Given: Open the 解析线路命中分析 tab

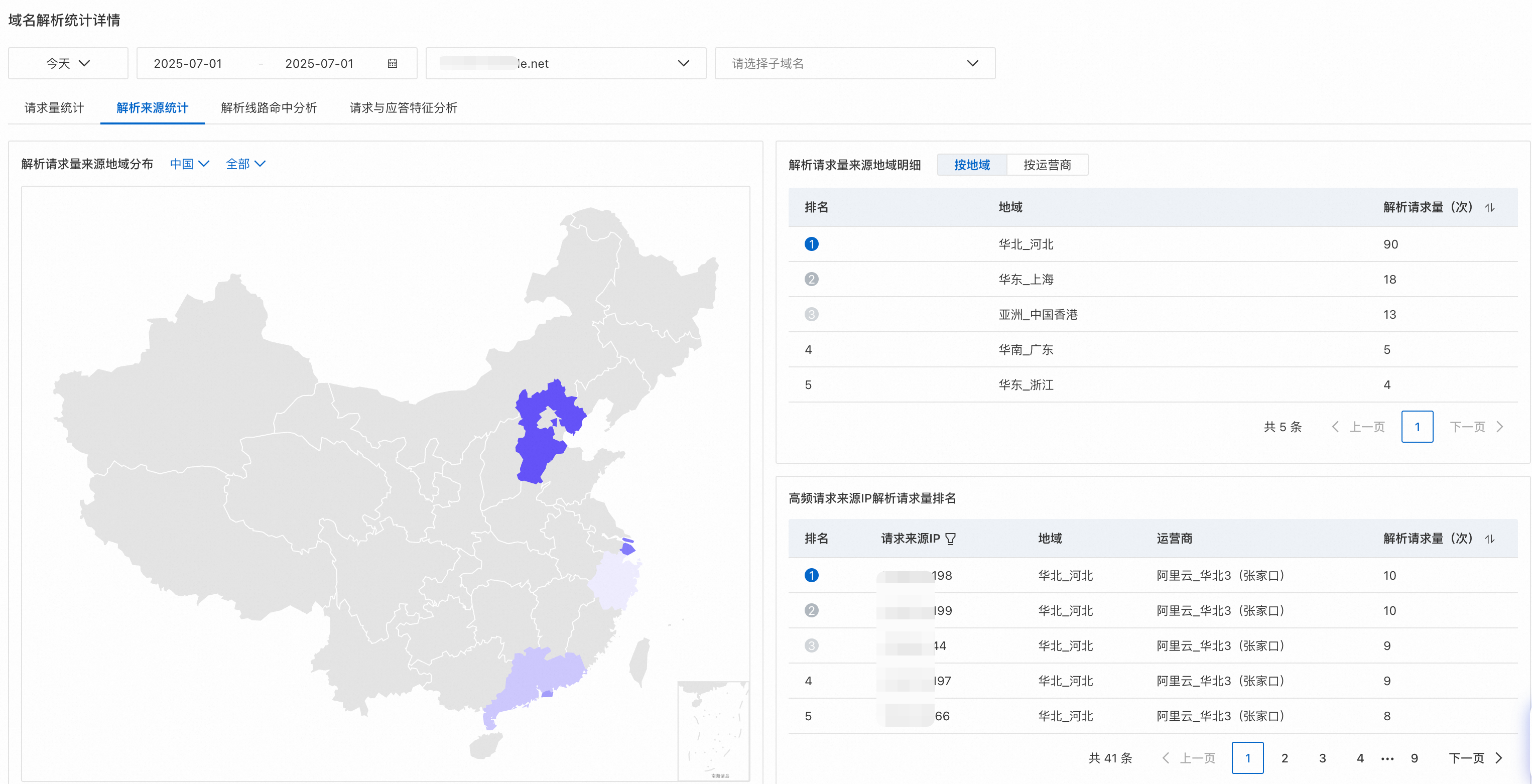Looking at the screenshot, I should (x=269, y=108).
